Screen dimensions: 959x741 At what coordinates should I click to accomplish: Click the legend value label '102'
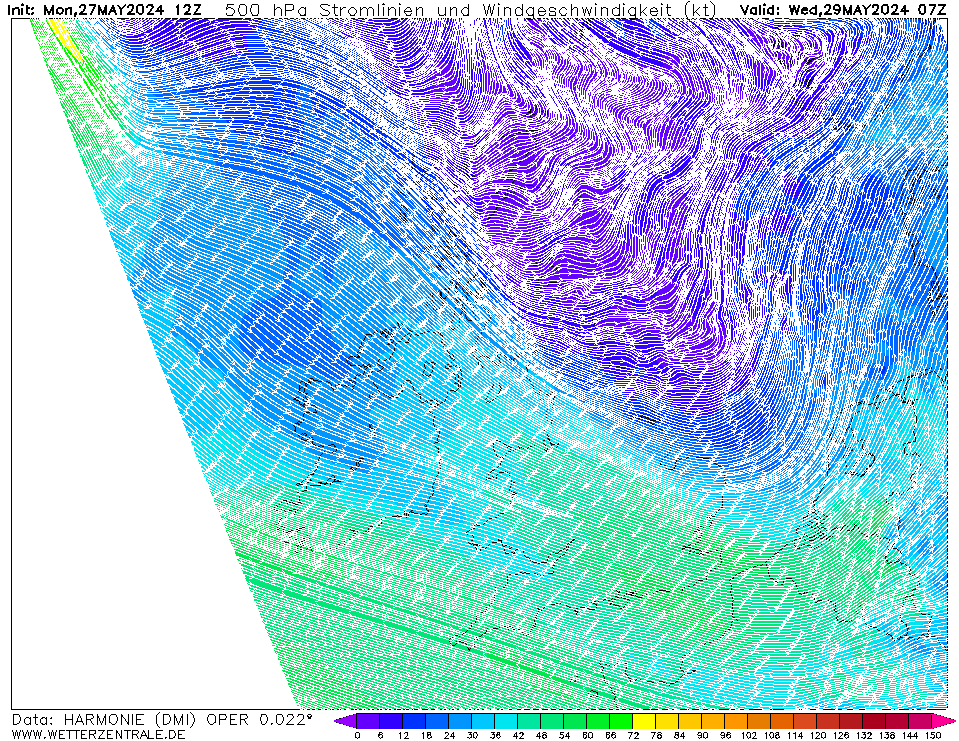click(749, 735)
